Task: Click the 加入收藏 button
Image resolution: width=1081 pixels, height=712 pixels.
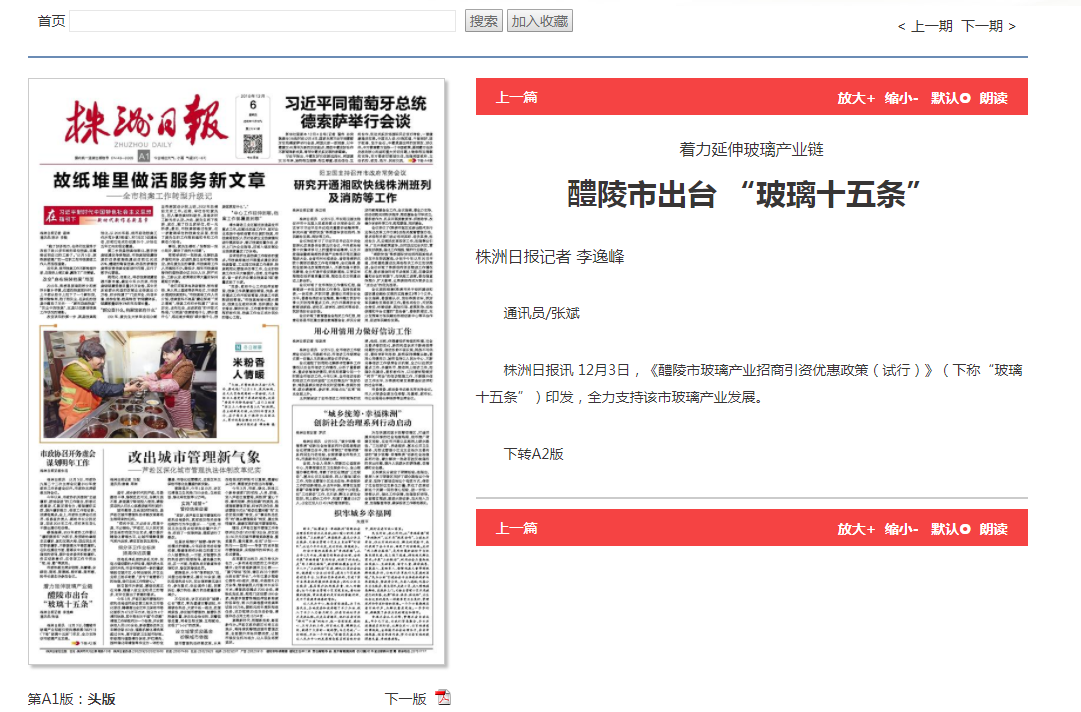Action: [x=539, y=21]
